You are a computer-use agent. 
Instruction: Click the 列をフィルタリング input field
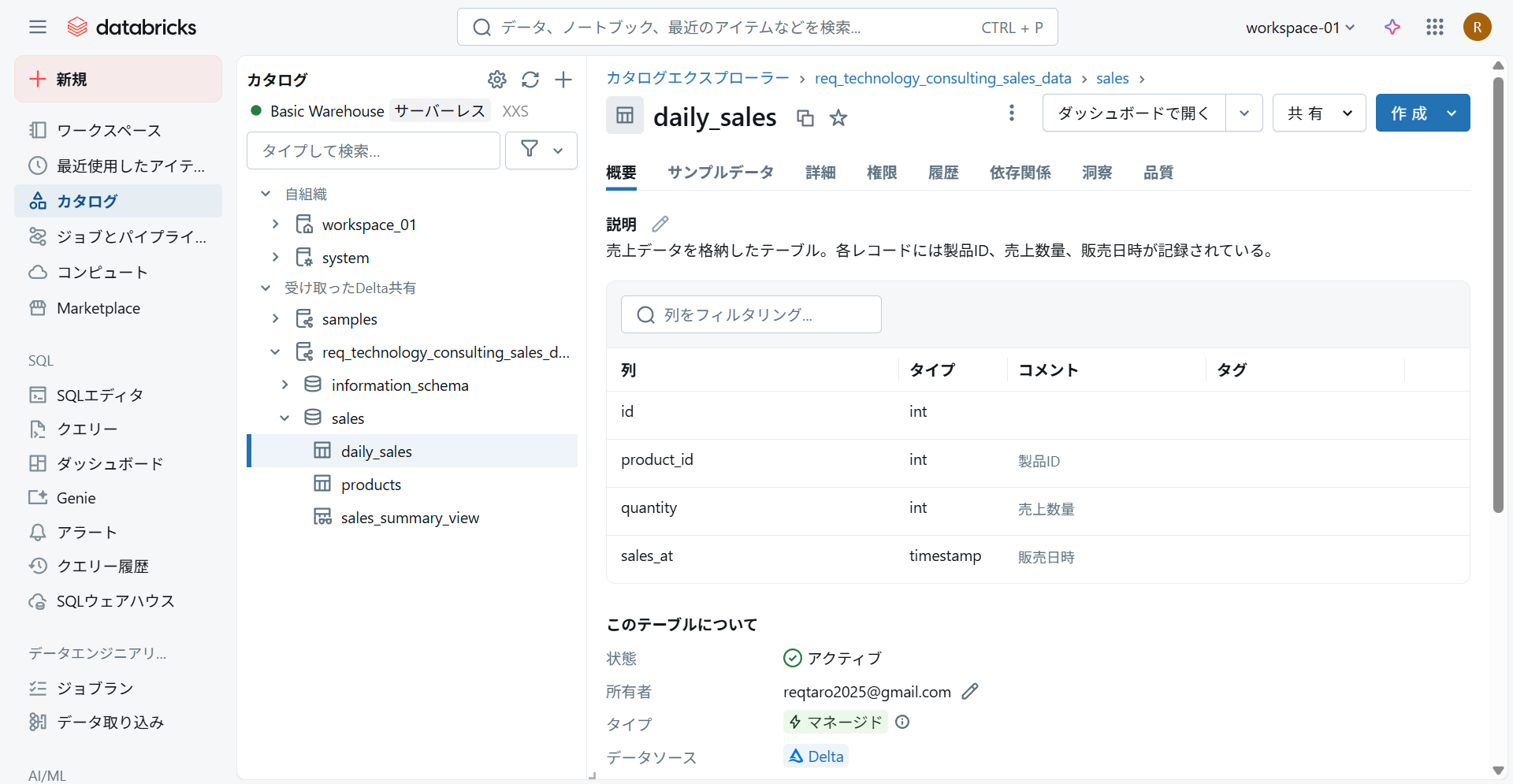click(x=751, y=315)
